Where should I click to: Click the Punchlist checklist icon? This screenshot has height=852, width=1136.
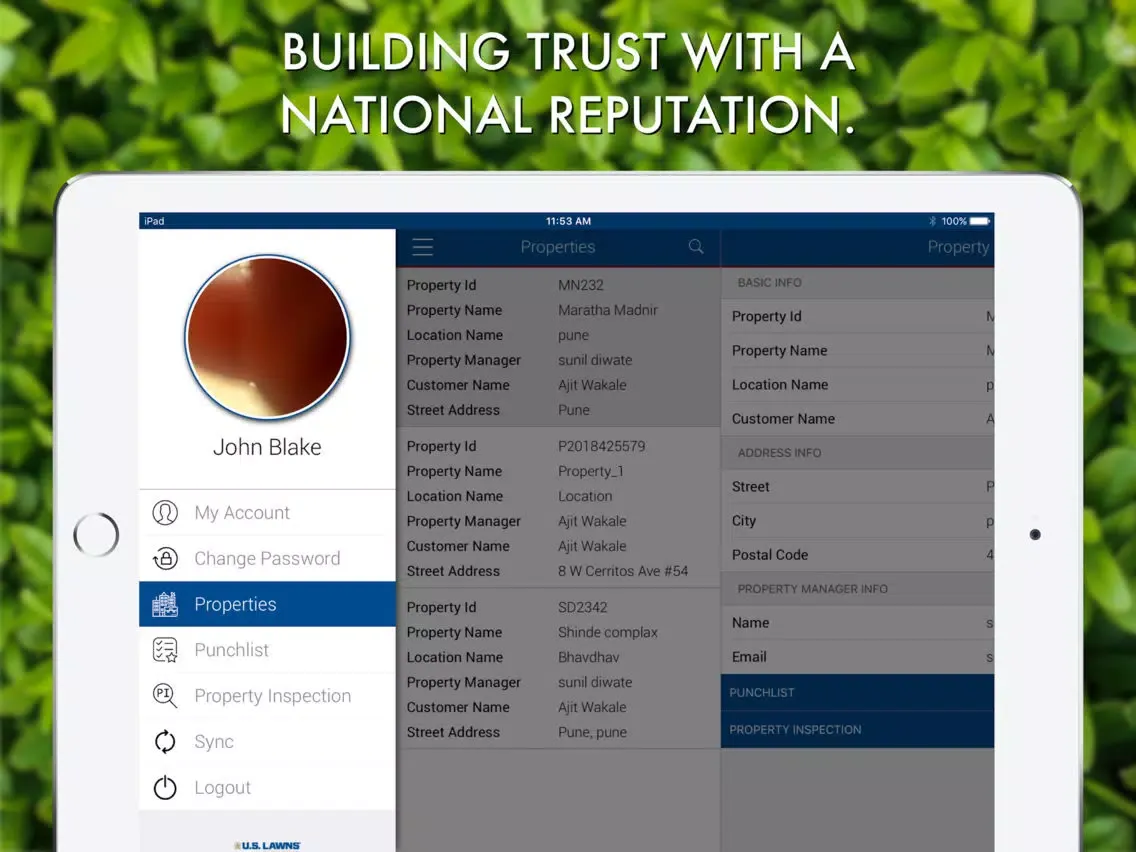pyautogui.click(x=165, y=650)
